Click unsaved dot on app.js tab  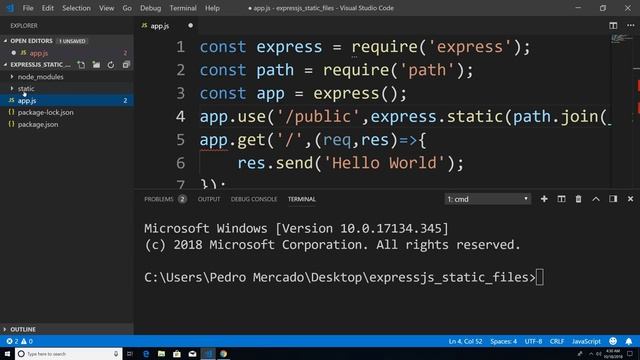tap(191, 25)
